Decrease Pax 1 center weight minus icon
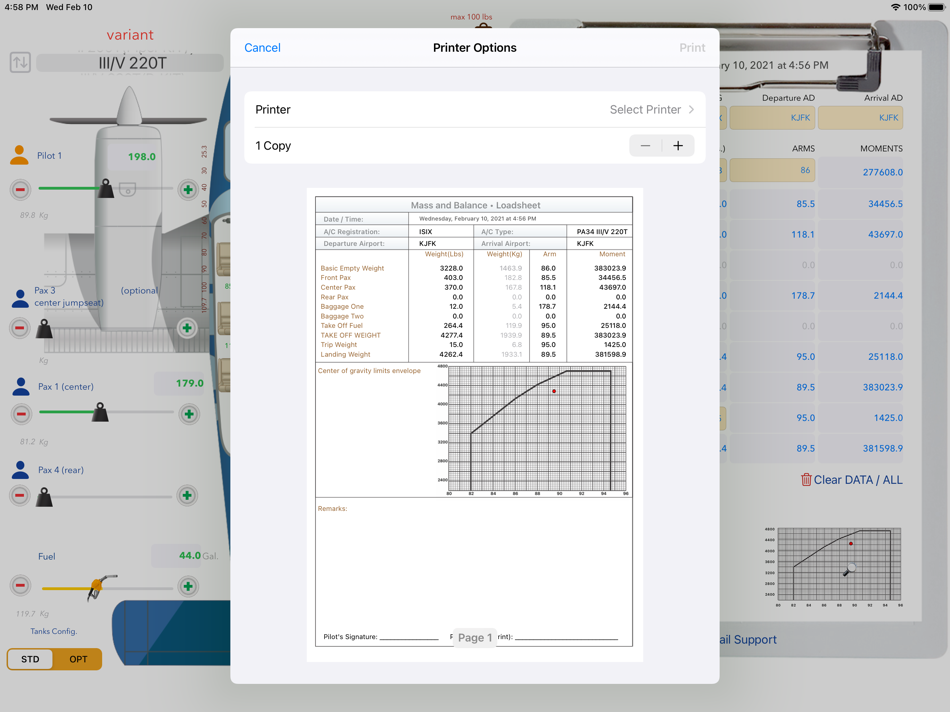This screenshot has height=712, width=950. click(x=21, y=414)
